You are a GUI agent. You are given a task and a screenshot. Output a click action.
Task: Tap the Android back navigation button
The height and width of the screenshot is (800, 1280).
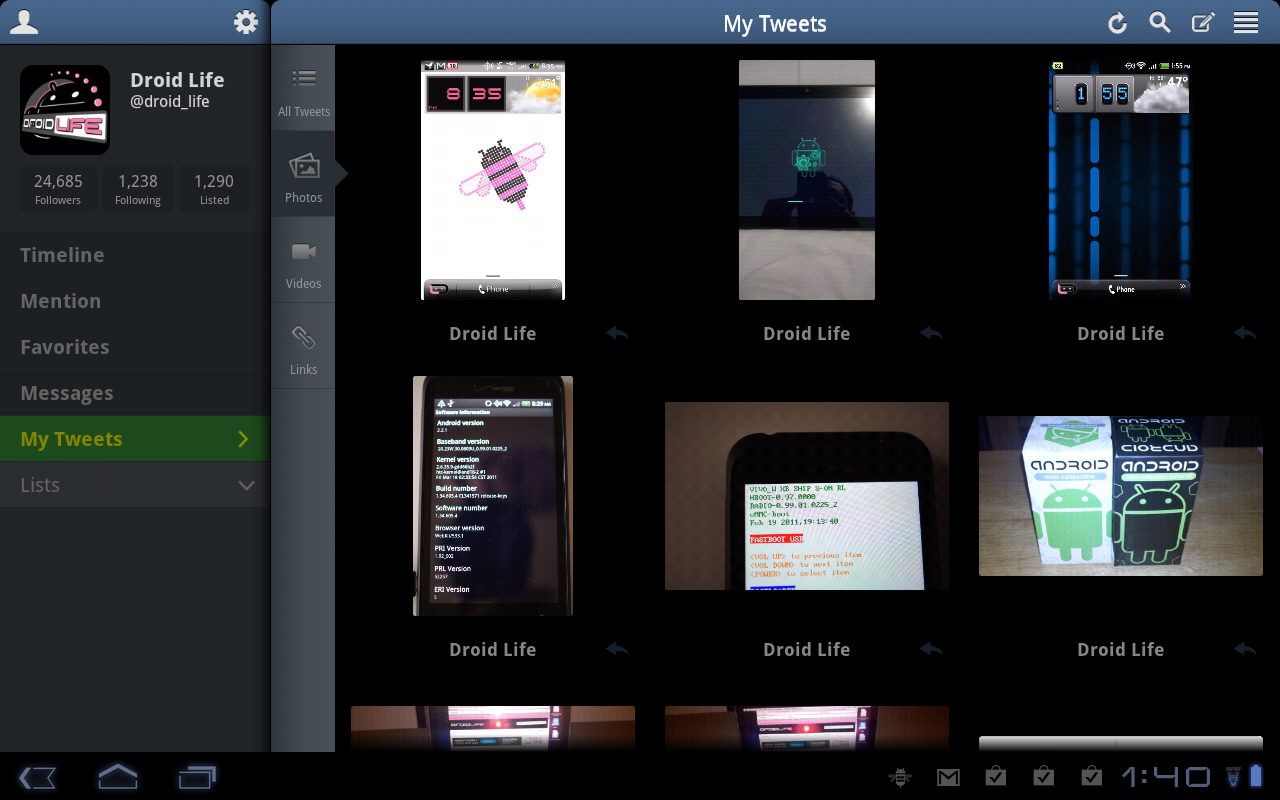coord(37,777)
